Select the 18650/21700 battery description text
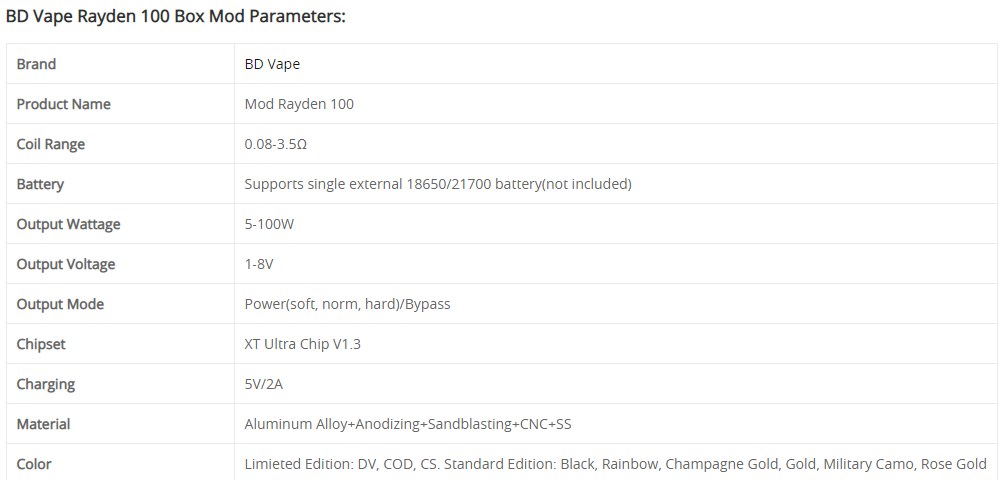 coord(438,184)
